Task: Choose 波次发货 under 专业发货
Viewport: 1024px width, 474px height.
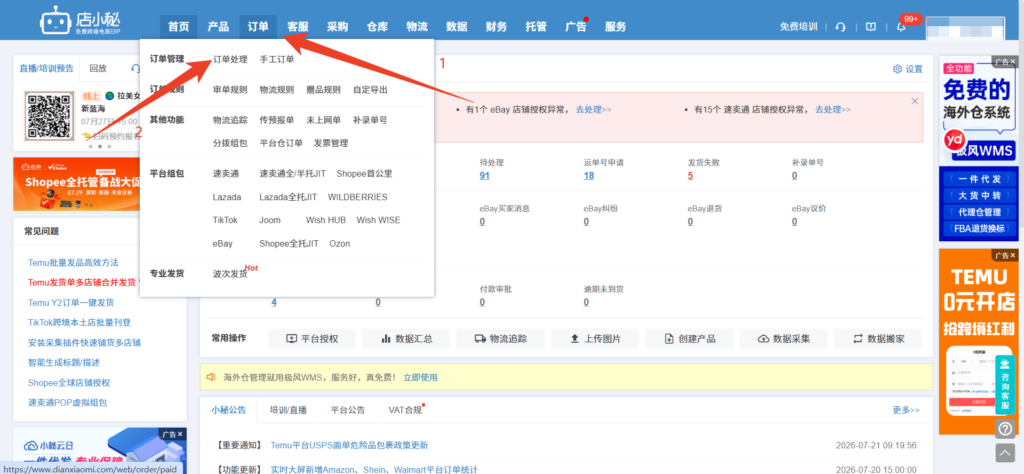Action: [x=230, y=274]
